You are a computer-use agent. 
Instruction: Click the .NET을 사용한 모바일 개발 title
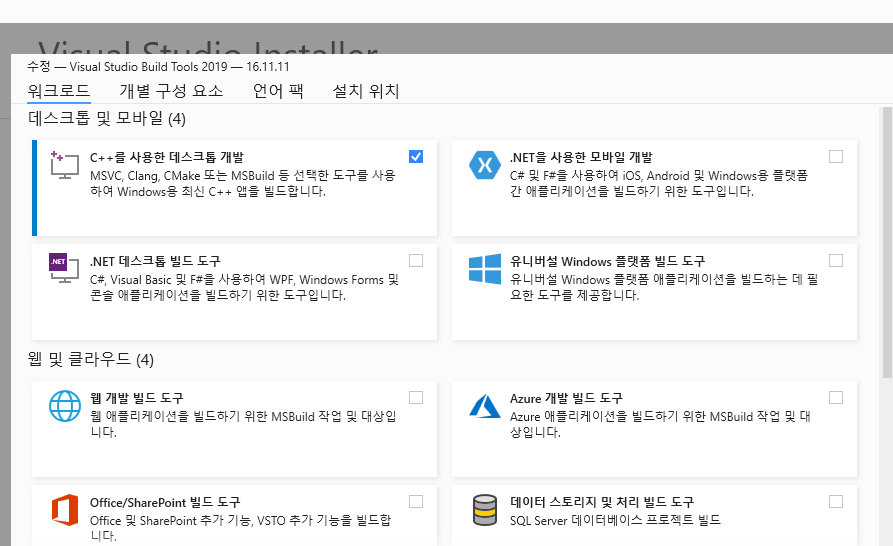tap(581, 157)
